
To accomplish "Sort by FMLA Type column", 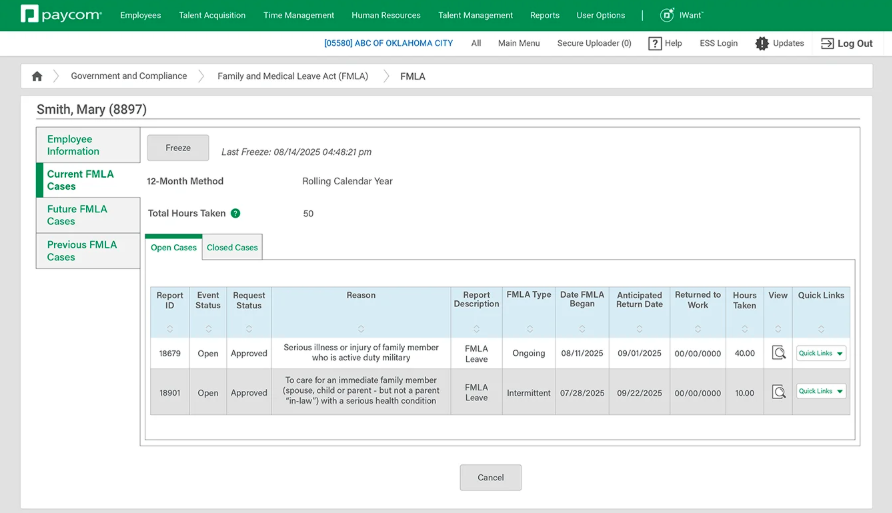I will (x=530, y=329).
